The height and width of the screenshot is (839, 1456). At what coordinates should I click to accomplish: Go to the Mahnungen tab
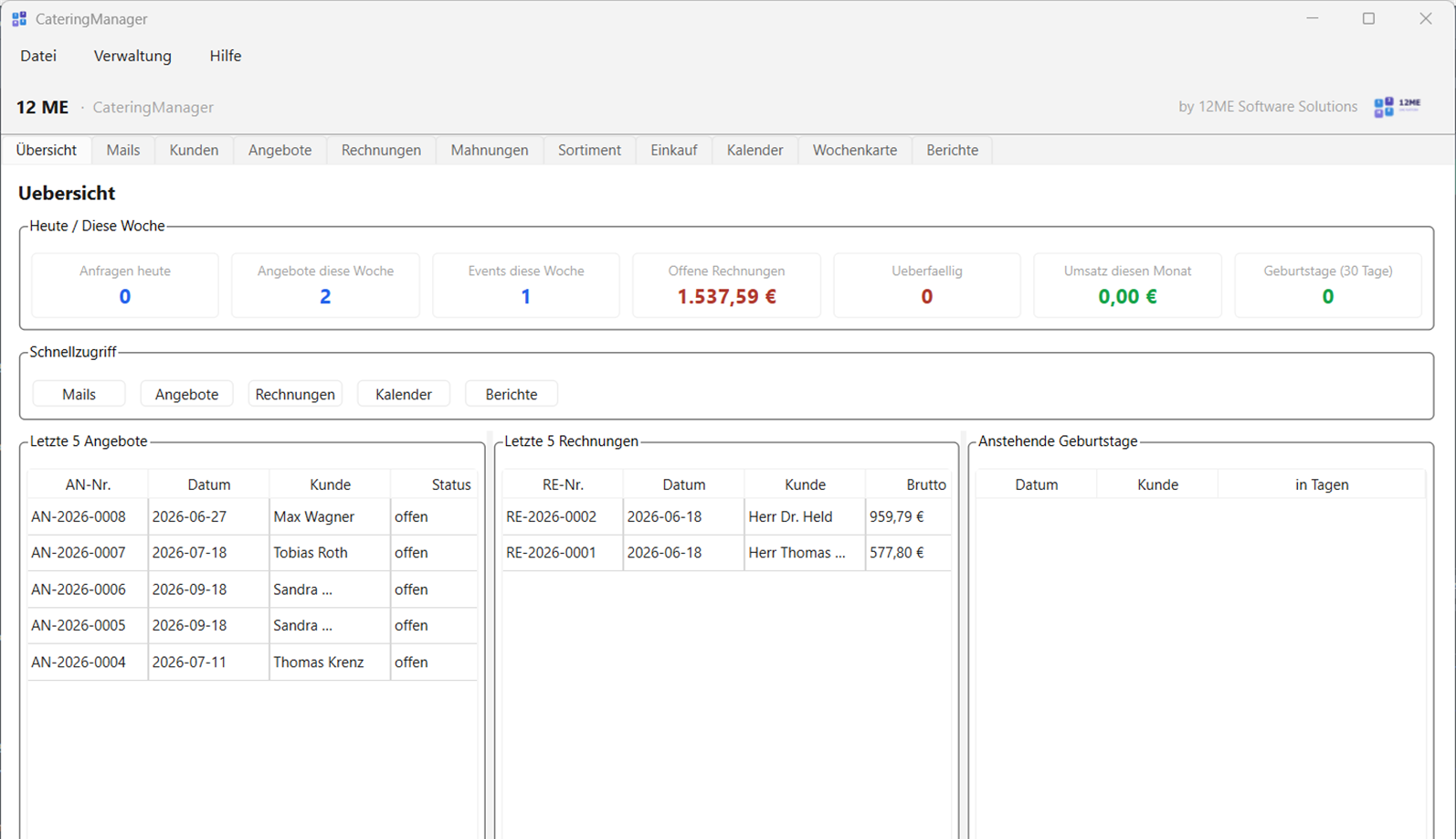tap(490, 150)
